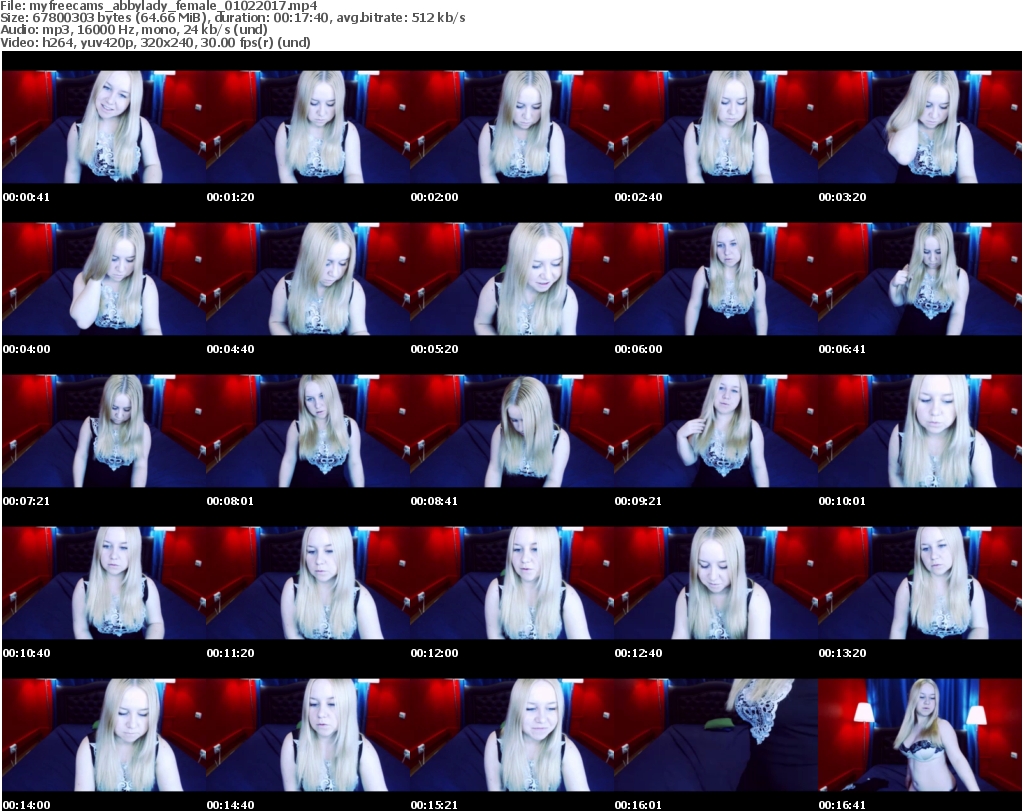The width and height of the screenshot is (1024, 811).
Task: Click the timestamp label 00:14:00
Action: [x=26, y=805]
